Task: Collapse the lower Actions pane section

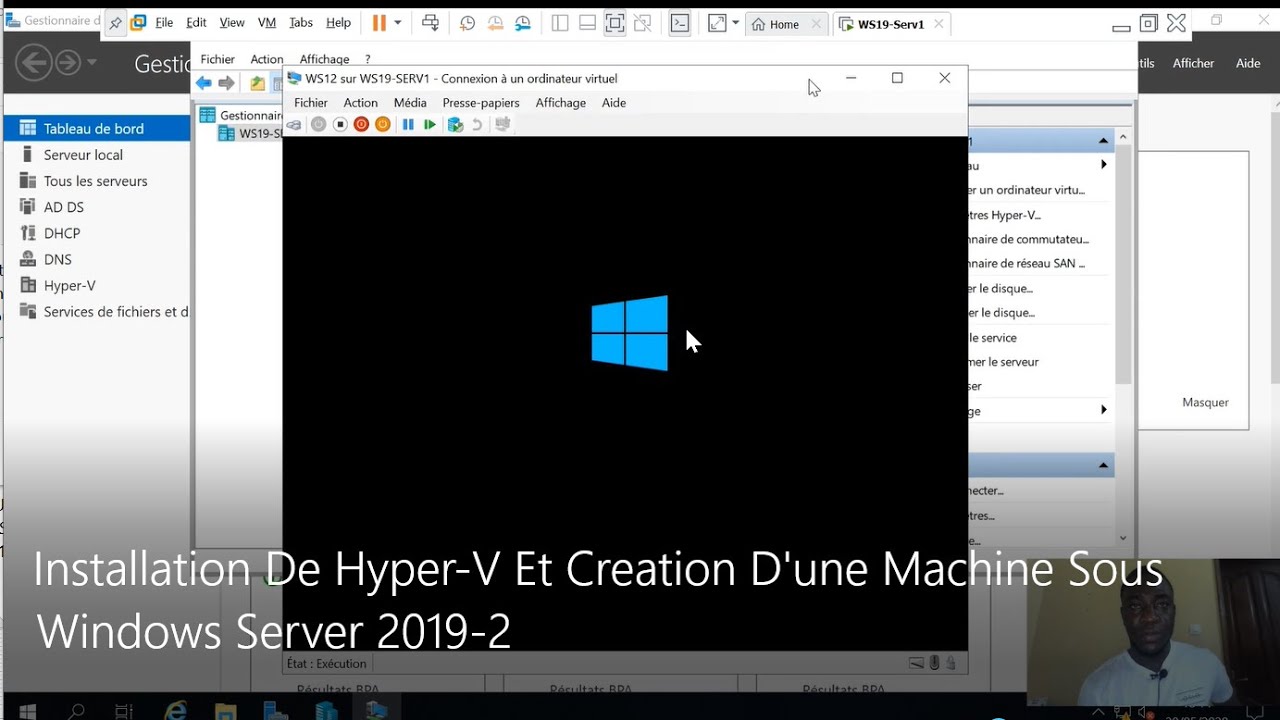Action: [x=1103, y=465]
